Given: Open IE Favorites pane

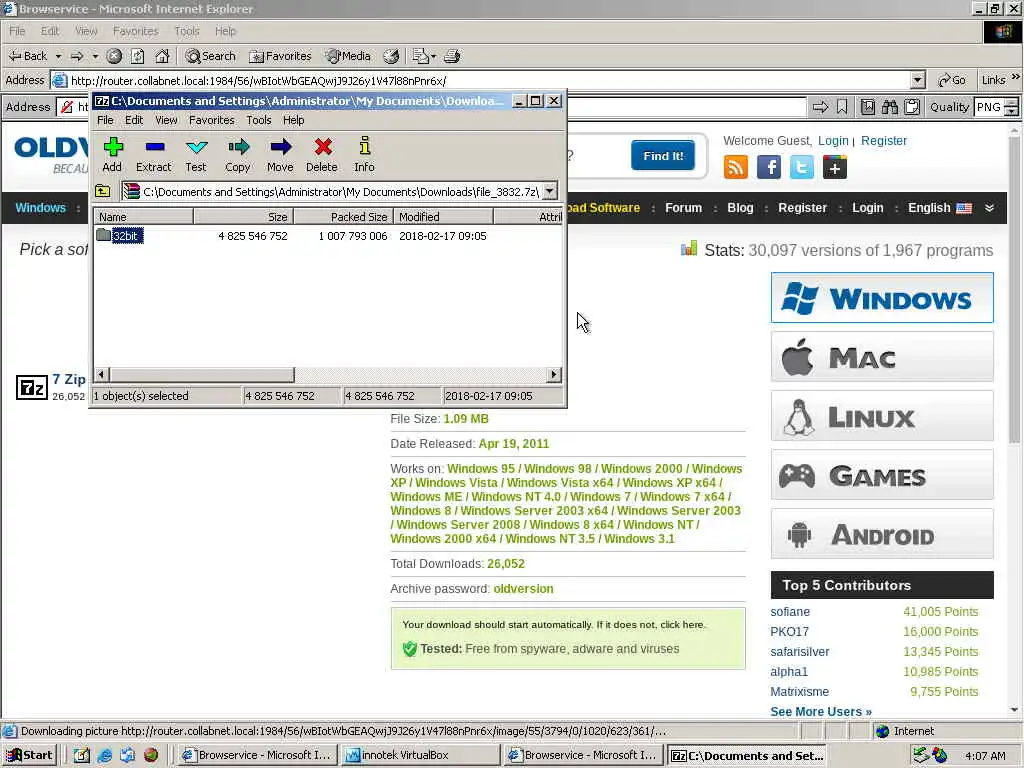Looking at the screenshot, I should pos(280,56).
